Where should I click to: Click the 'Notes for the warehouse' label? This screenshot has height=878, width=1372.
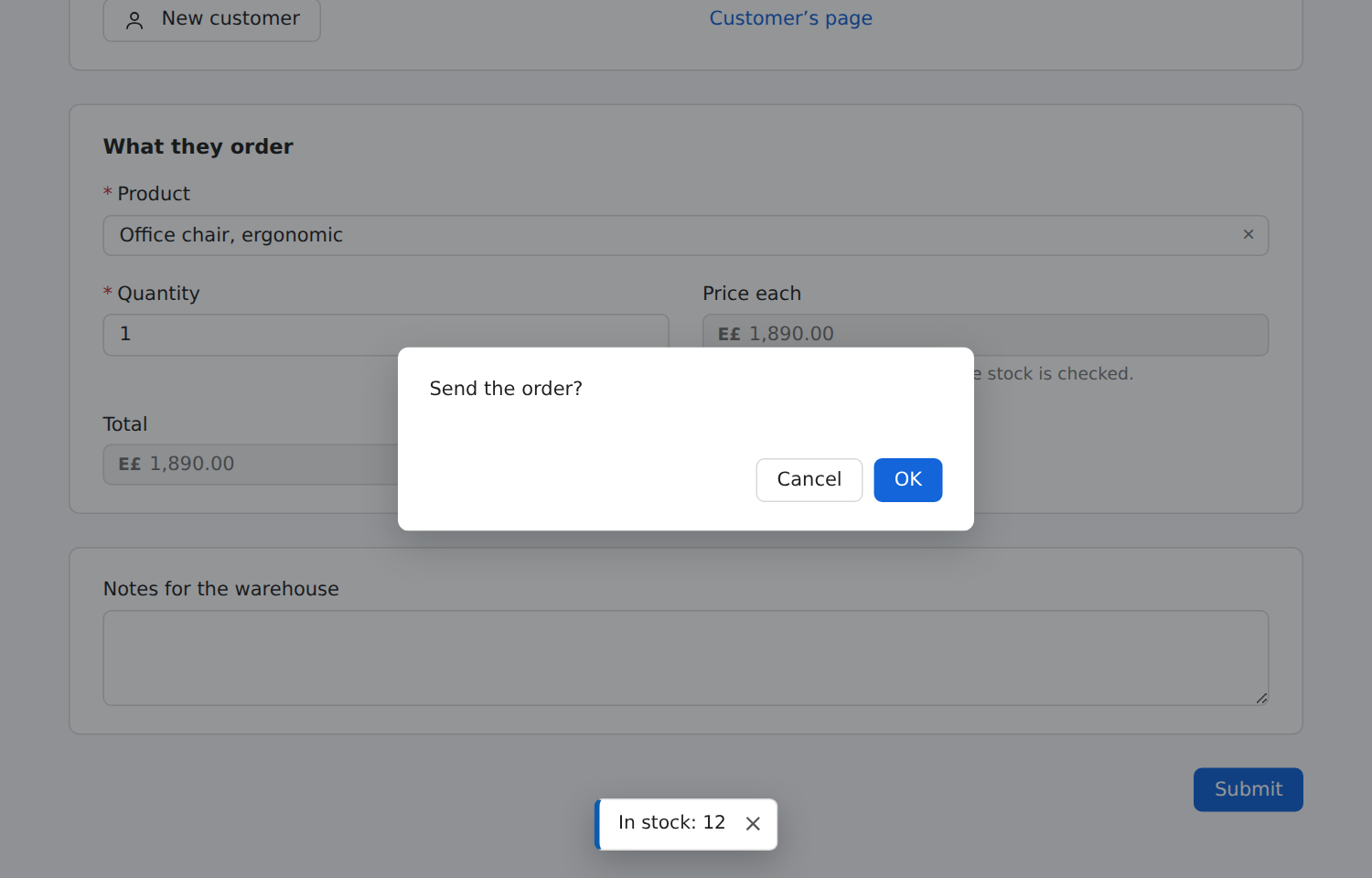click(x=221, y=589)
